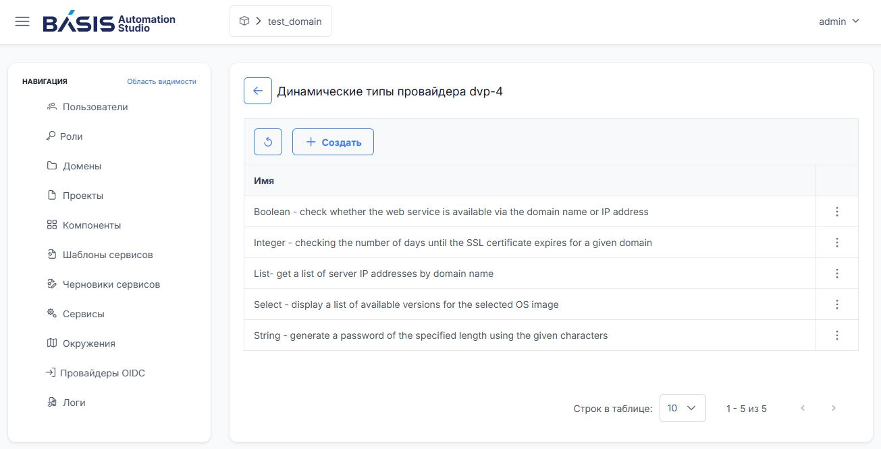
Task: Select Провайдеры OIDC navigation item
Action: (96, 373)
